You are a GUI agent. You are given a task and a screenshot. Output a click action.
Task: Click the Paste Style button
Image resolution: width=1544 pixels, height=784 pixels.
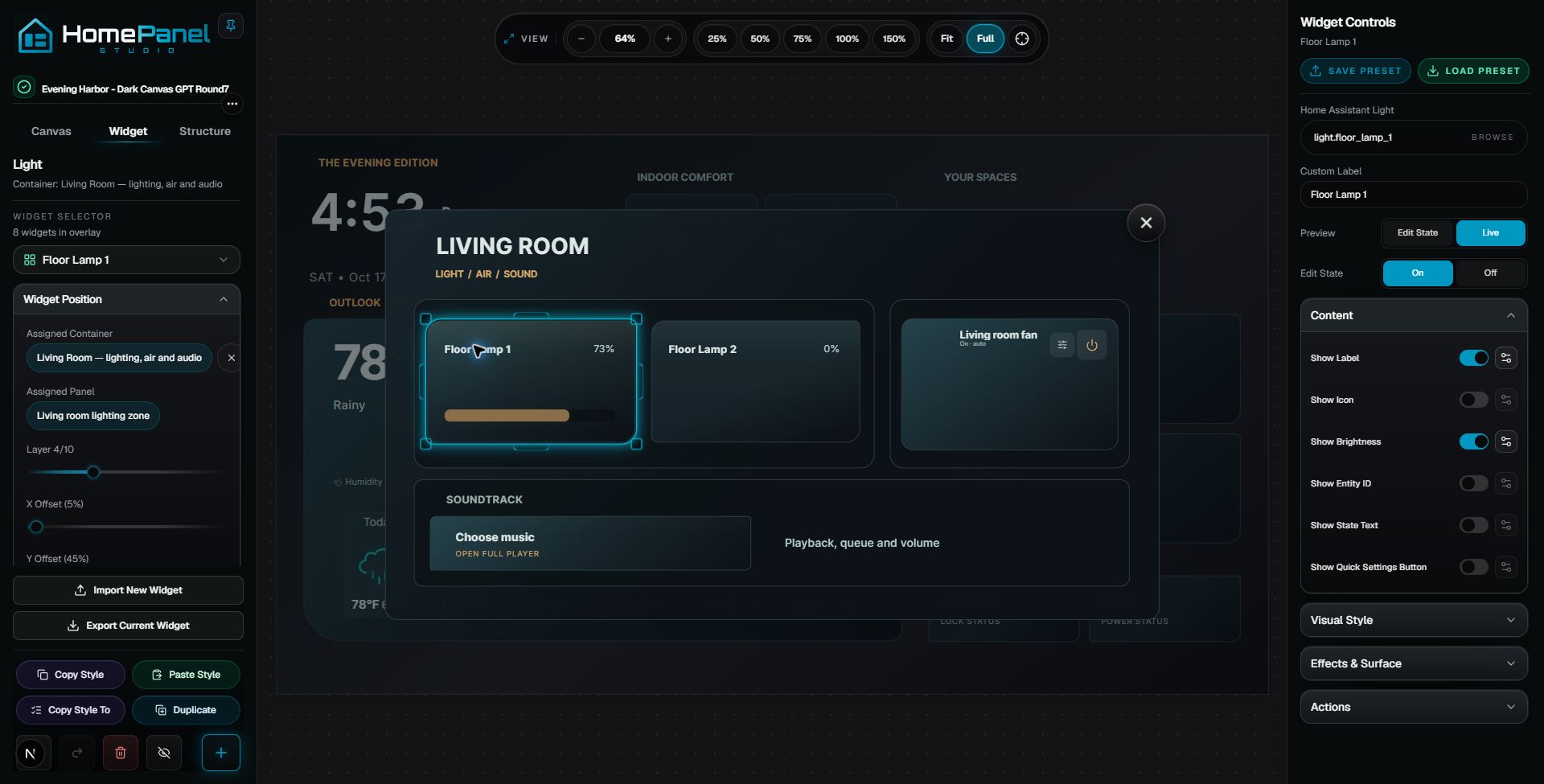pyautogui.click(x=186, y=675)
